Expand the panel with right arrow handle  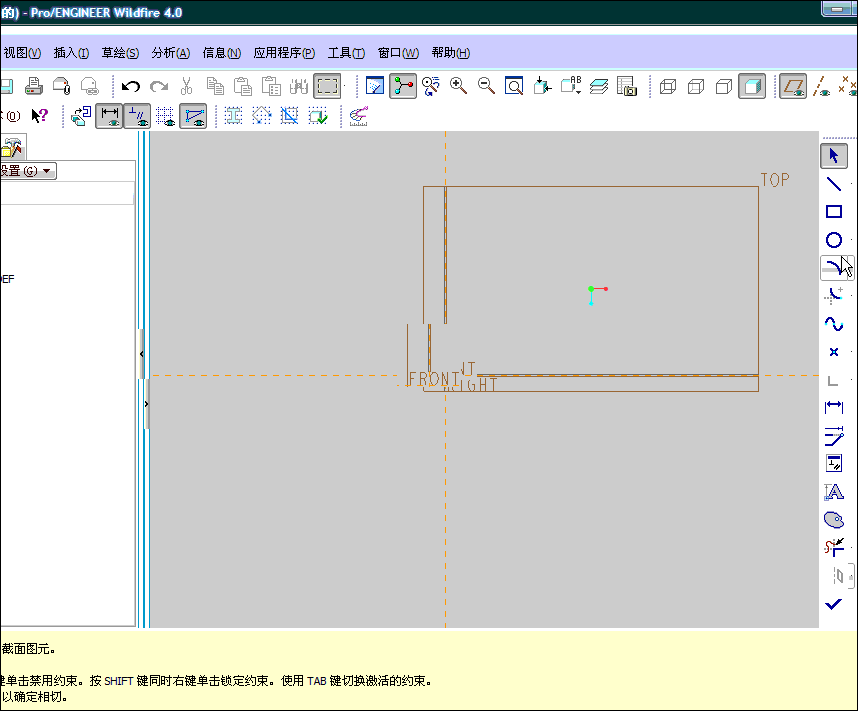(146, 404)
